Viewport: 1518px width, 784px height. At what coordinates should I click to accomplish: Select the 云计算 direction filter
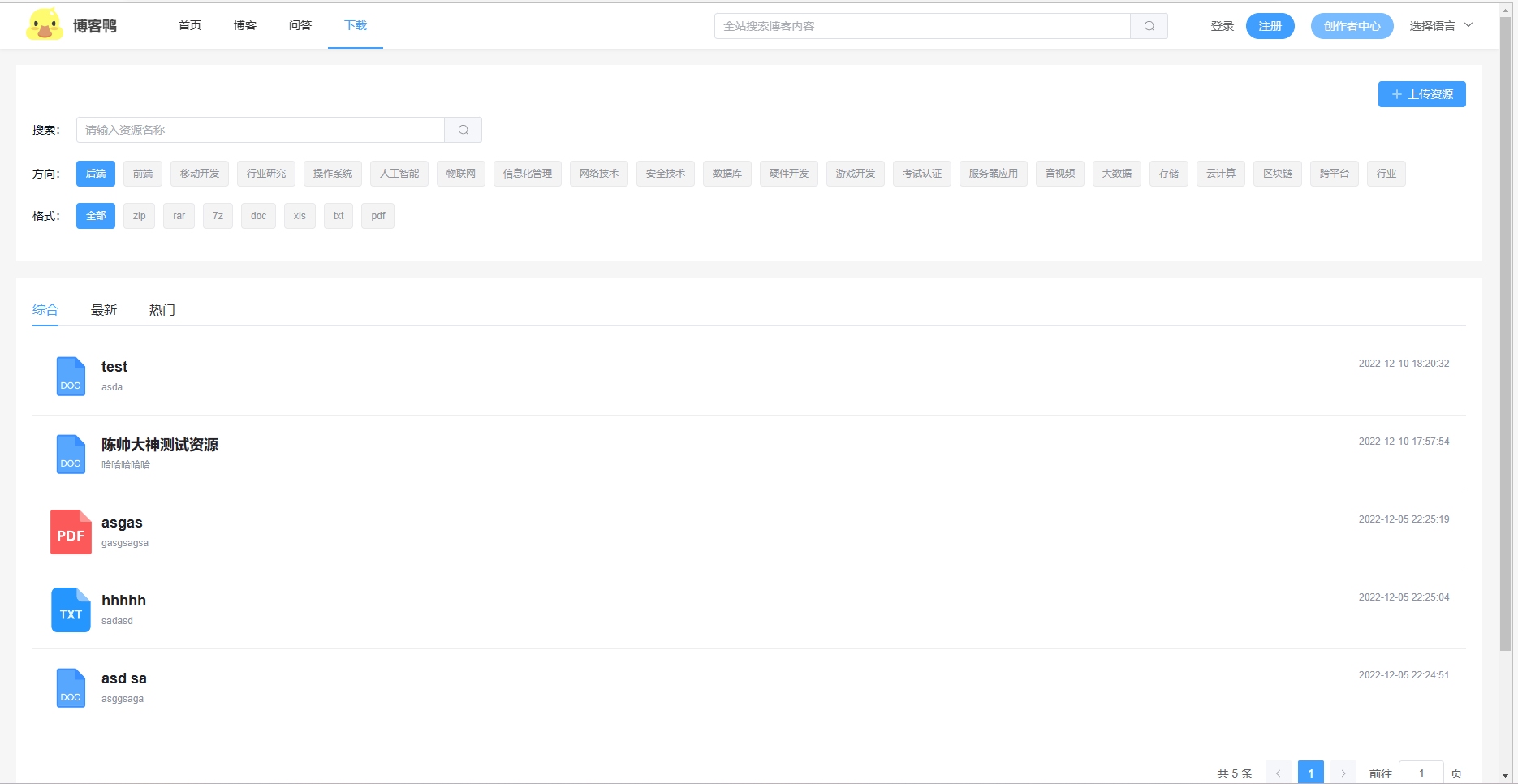1221,174
